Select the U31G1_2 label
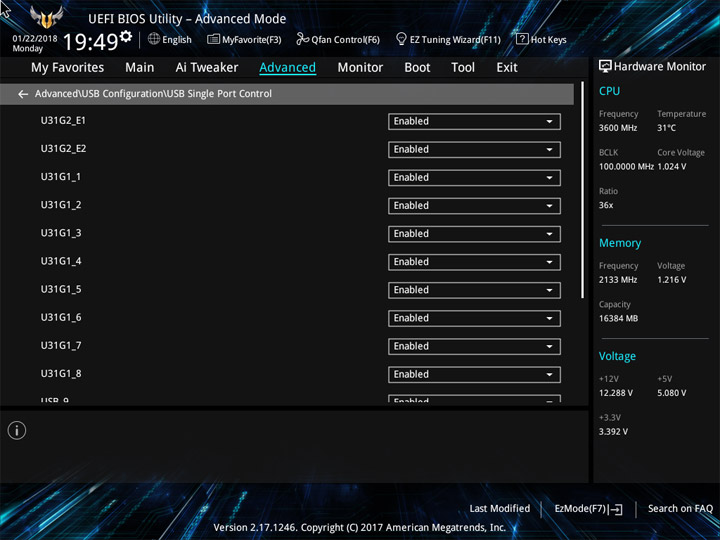The height and width of the screenshot is (540, 720). click(61, 205)
